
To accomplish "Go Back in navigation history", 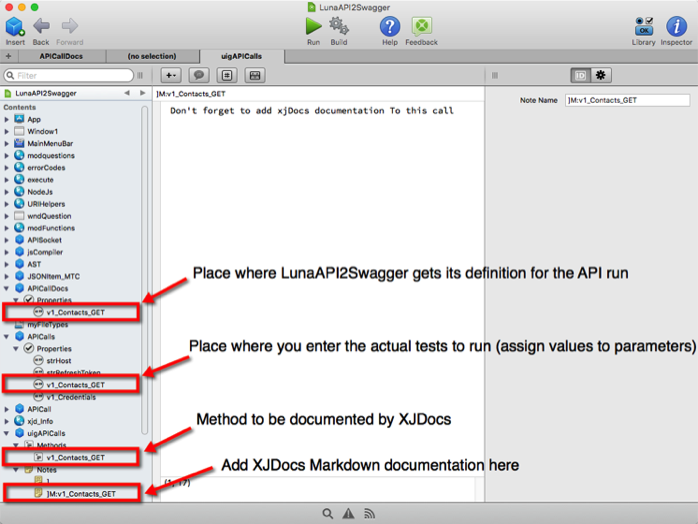I will pos(41,31).
